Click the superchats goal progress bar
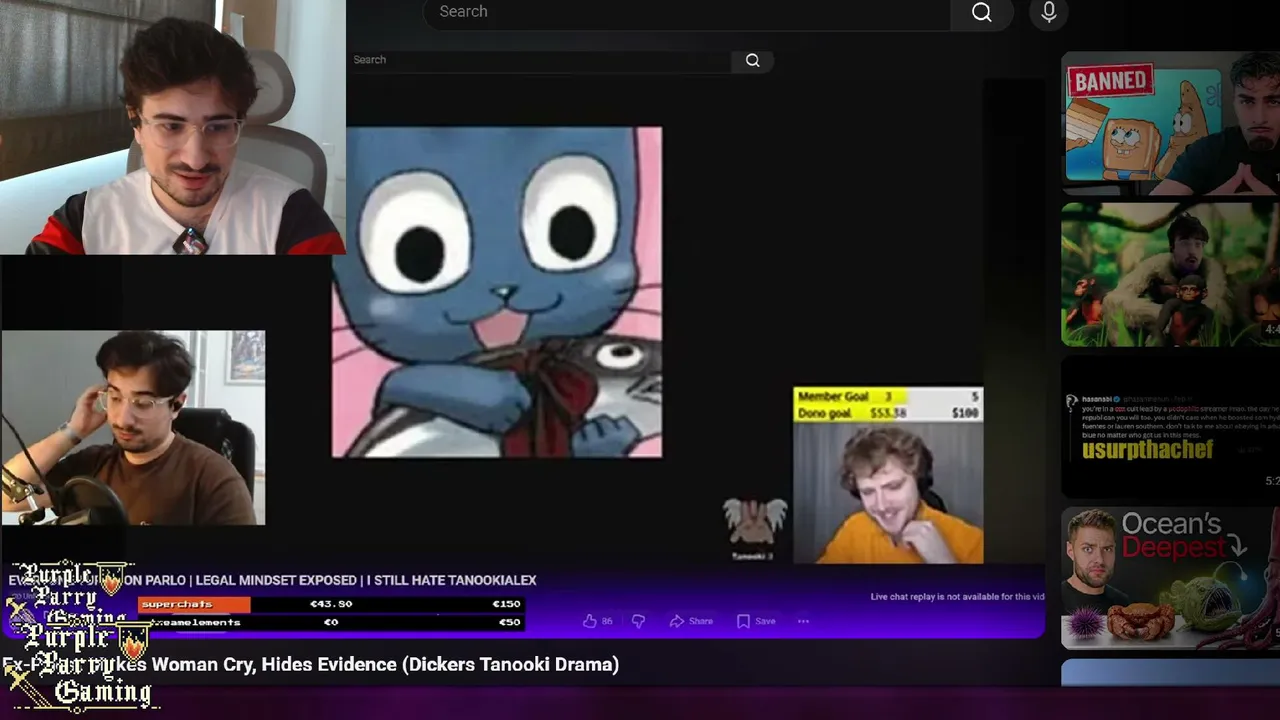Image resolution: width=1280 pixels, height=720 pixels. coord(331,604)
